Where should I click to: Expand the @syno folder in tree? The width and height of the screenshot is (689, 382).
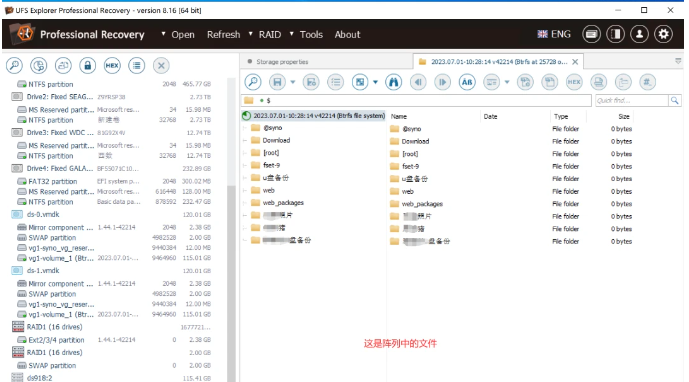pos(245,128)
